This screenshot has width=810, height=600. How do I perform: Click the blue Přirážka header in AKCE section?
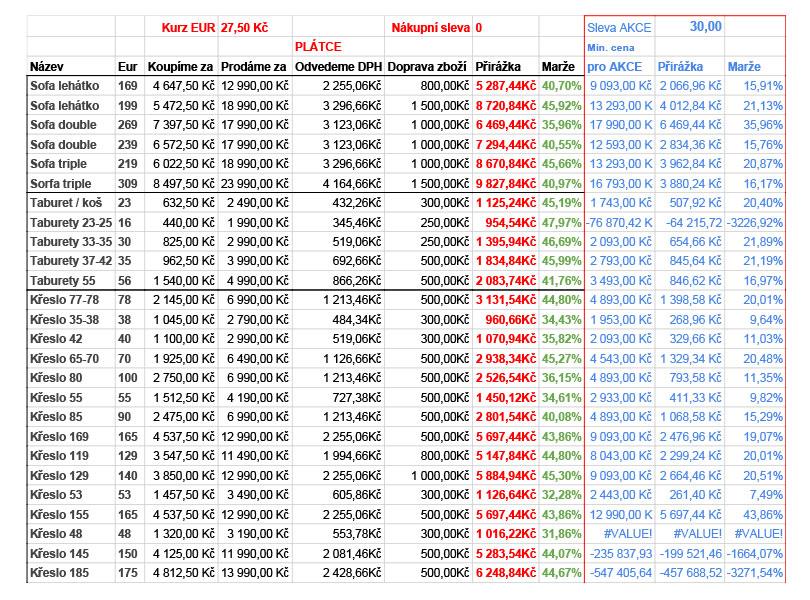click(680, 67)
